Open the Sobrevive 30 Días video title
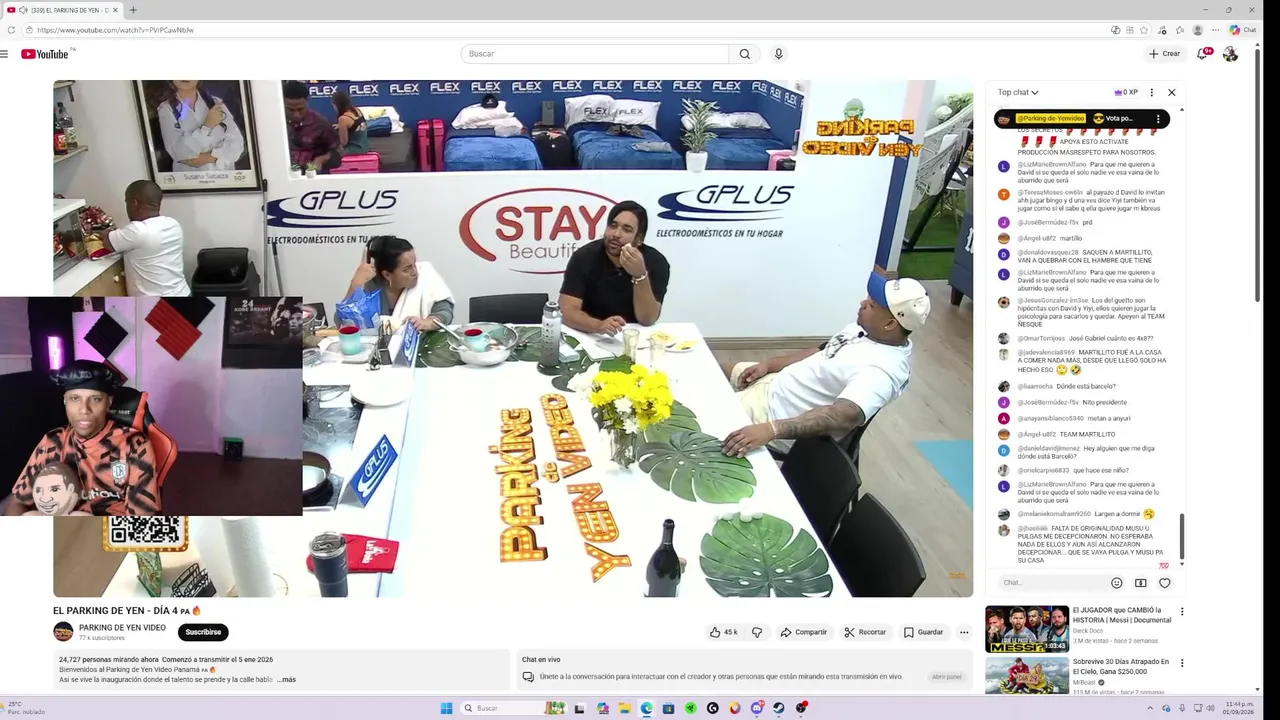The height and width of the screenshot is (720, 1280). coord(1121,666)
